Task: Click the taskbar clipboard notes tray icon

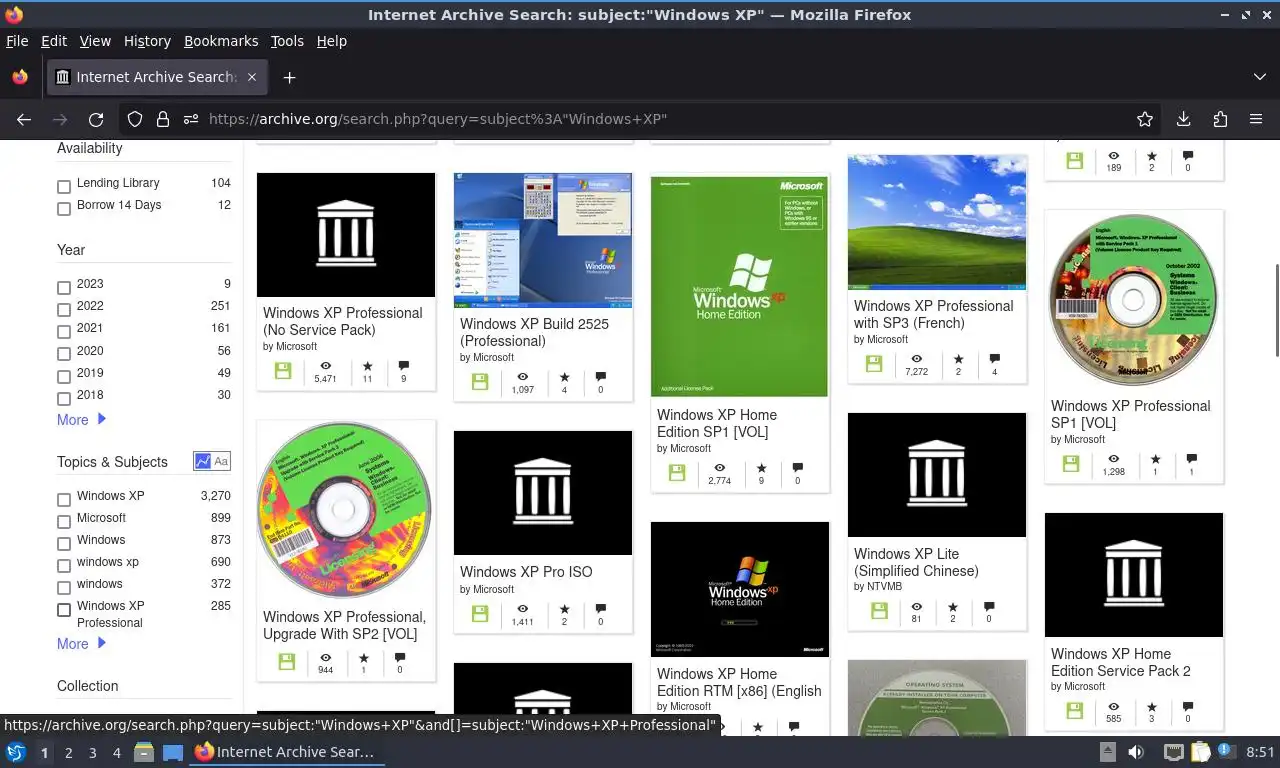Action: (x=1201, y=752)
